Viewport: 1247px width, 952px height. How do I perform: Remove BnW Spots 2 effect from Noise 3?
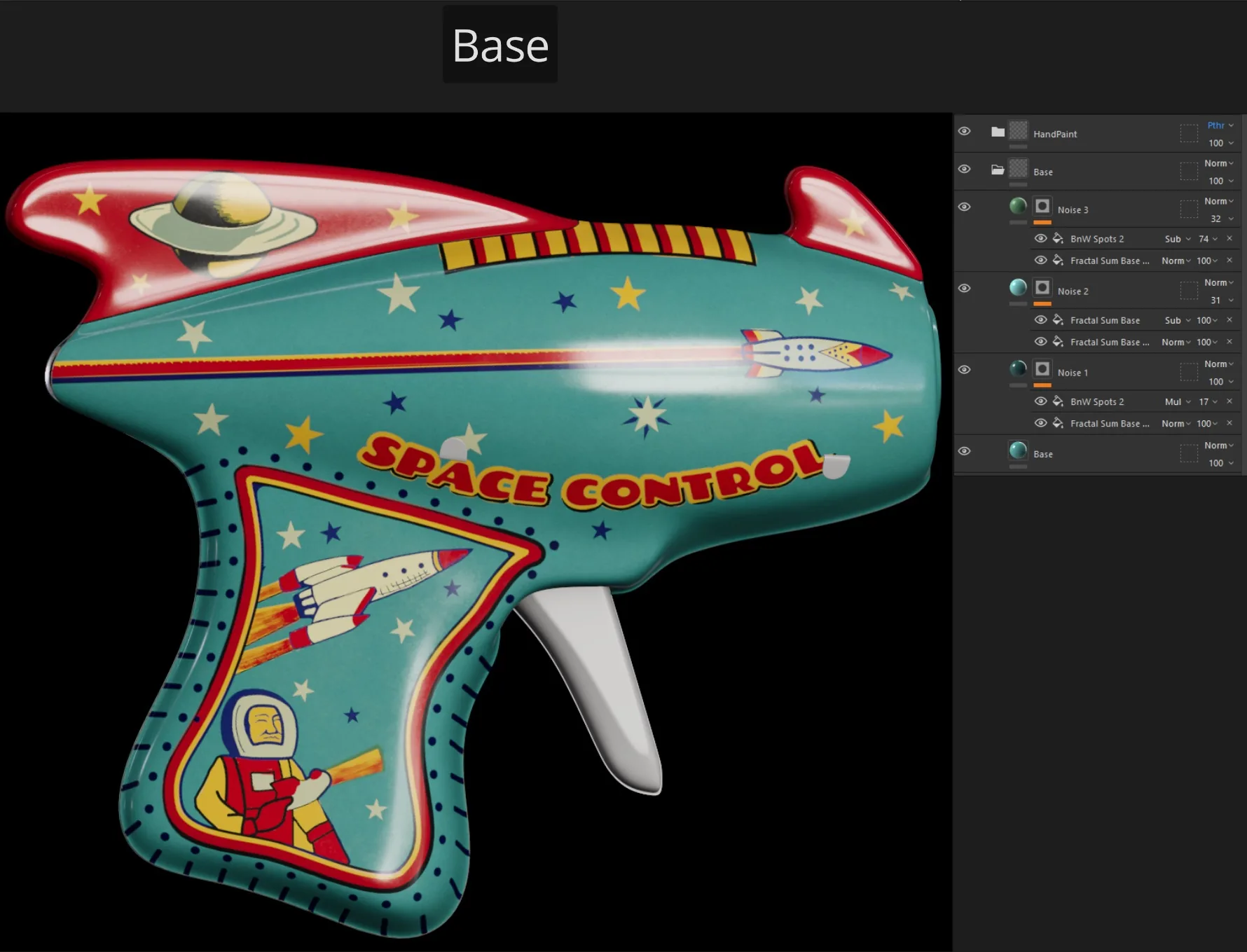click(x=1229, y=239)
